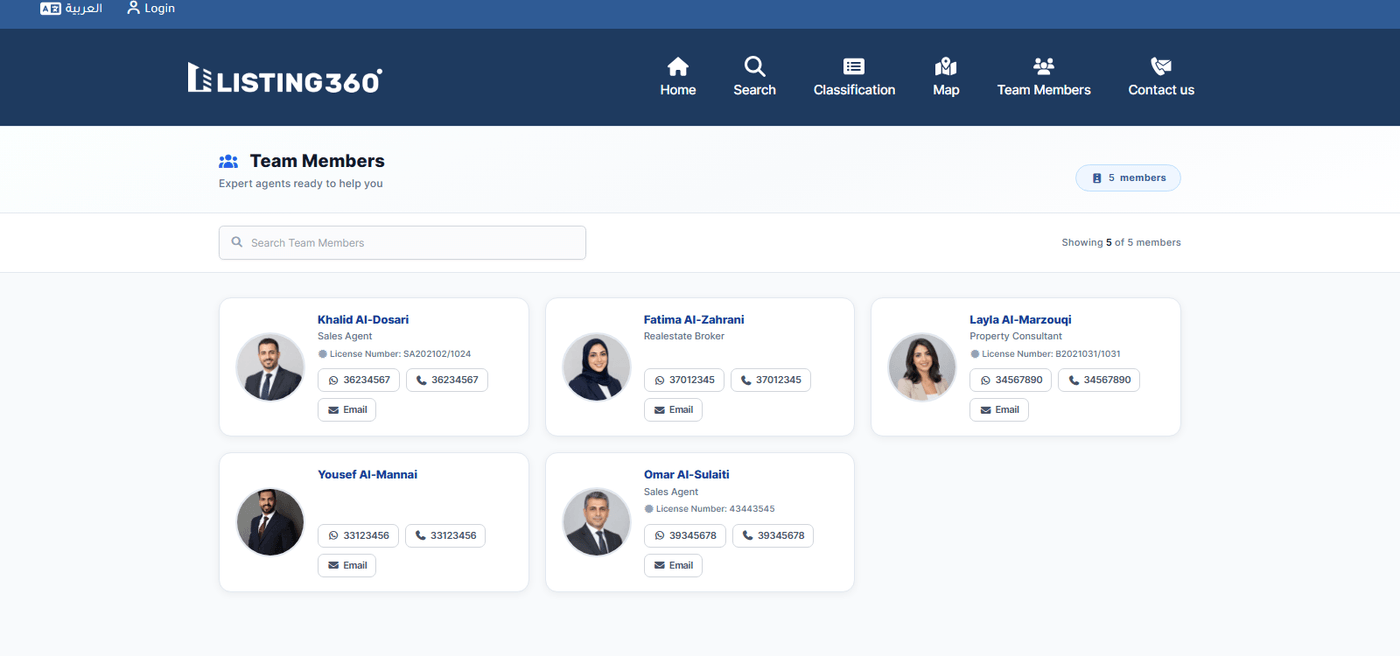This screenshot has height=656, width=1400.
Task: Open the Classification menu item
Action: pos(854,77)
